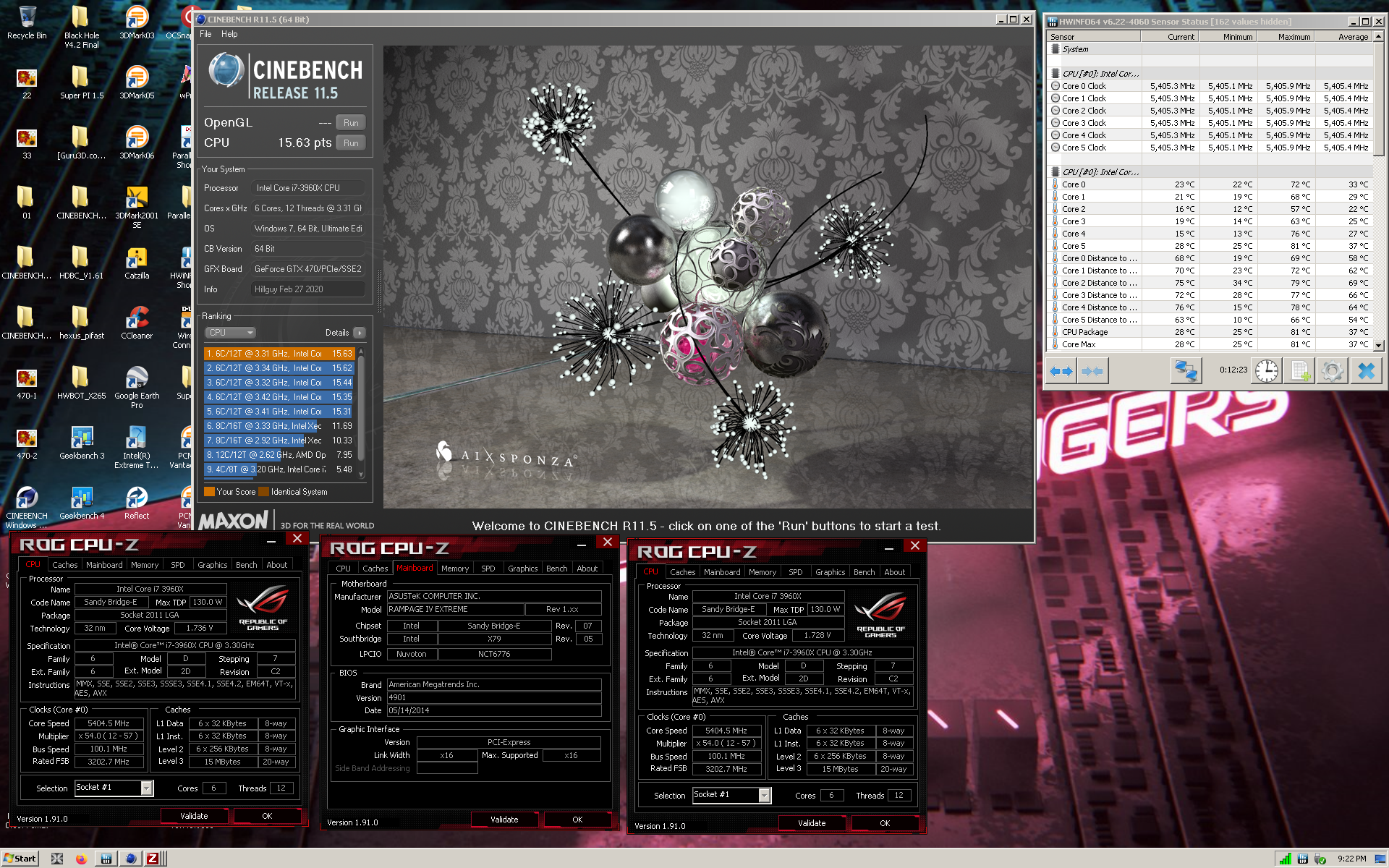
Task: Run the CPU test in Cinebench
Action: coord(351,143)
